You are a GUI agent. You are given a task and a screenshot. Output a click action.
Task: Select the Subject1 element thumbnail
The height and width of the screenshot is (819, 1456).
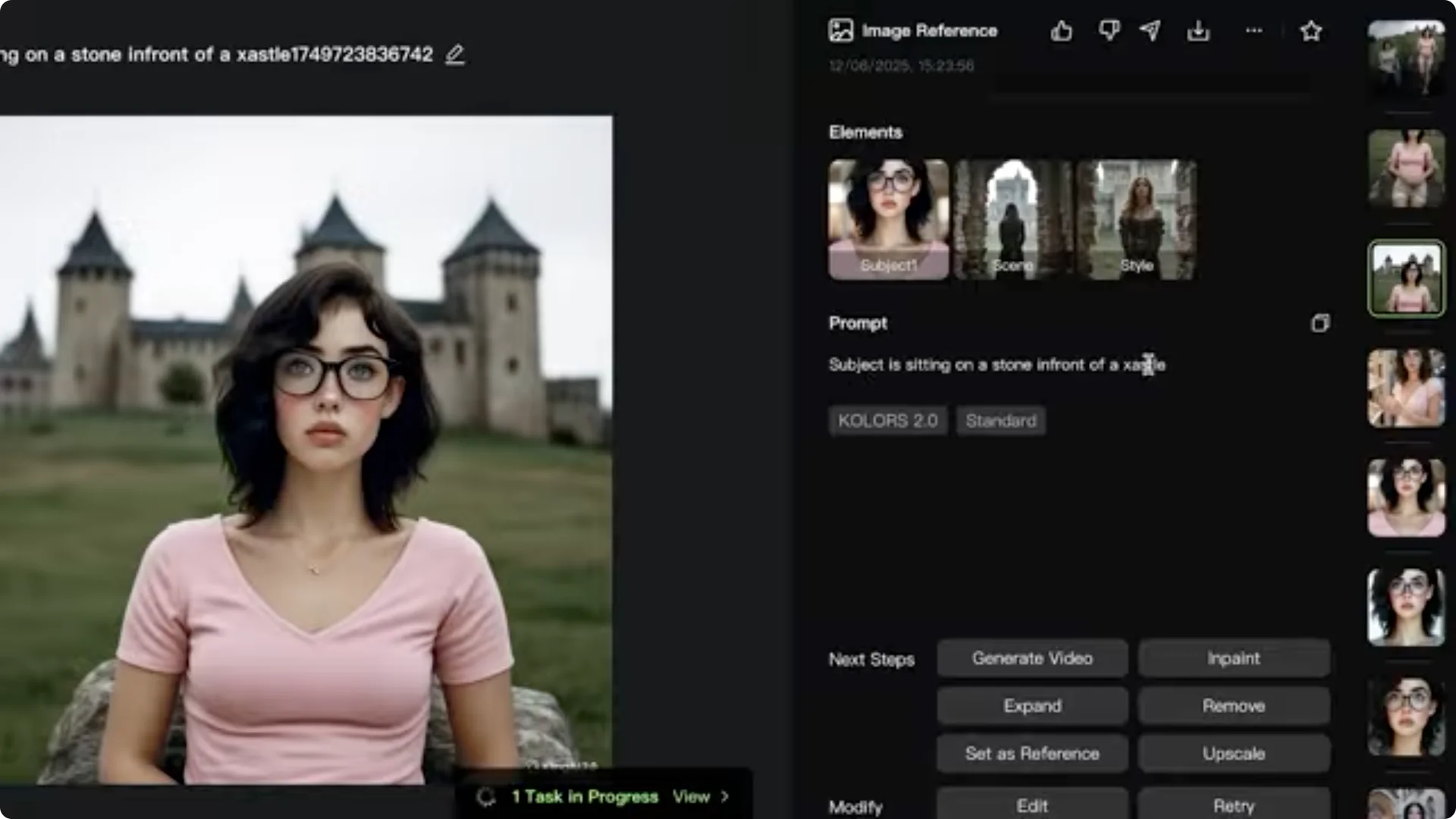point(888,220)
